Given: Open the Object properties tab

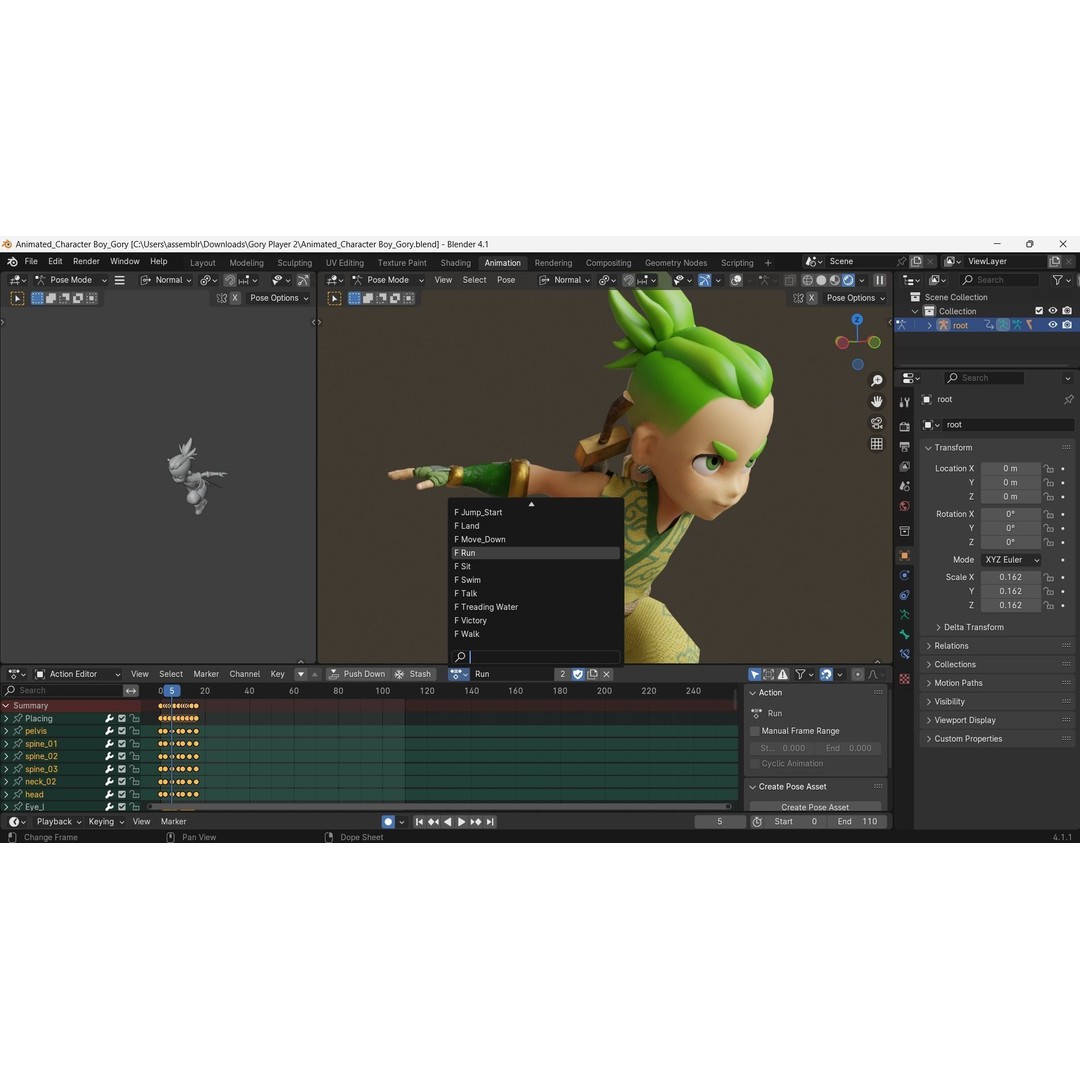Looking at the screenshot, I should pyautogui.click(x=904, y=555).
